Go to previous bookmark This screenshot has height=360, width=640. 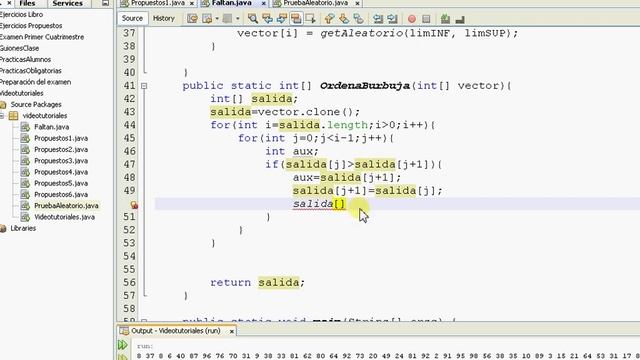point(329,18)
